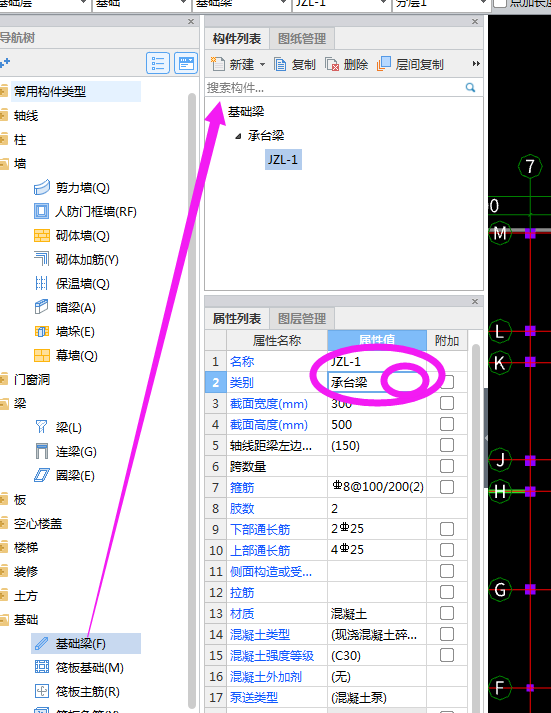Open the 基础层 floor dropdown
Viewport: 551px width, 713px height.
click(84, 2)
